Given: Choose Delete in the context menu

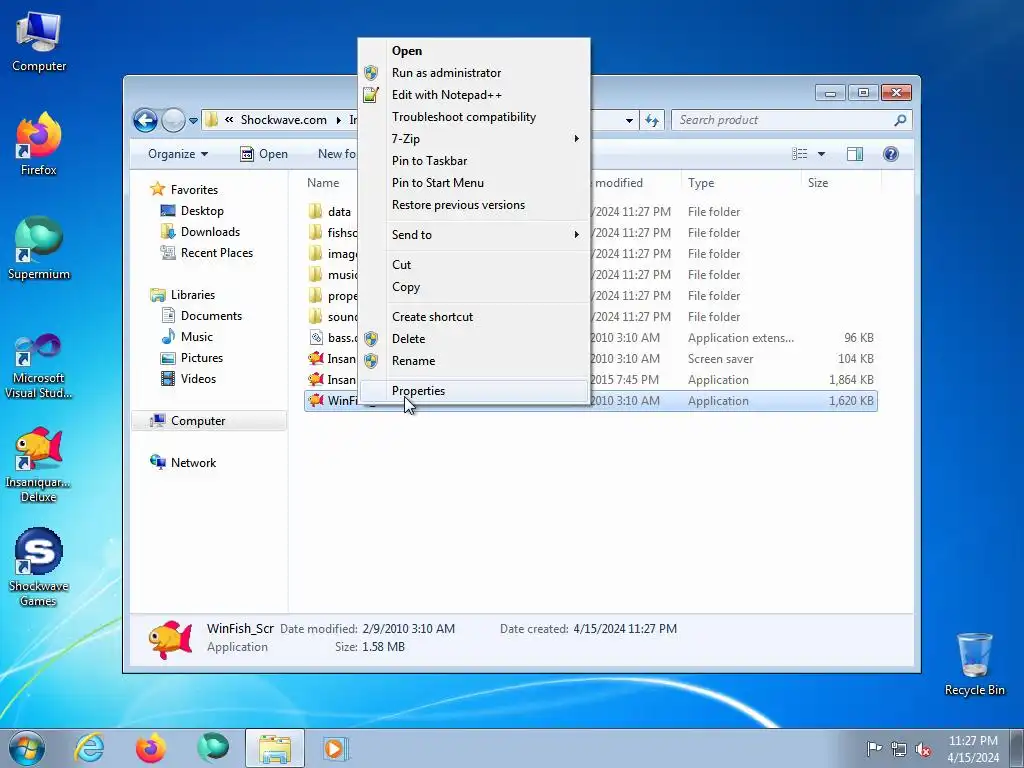Looking at the screenshot, I should 474,338.
